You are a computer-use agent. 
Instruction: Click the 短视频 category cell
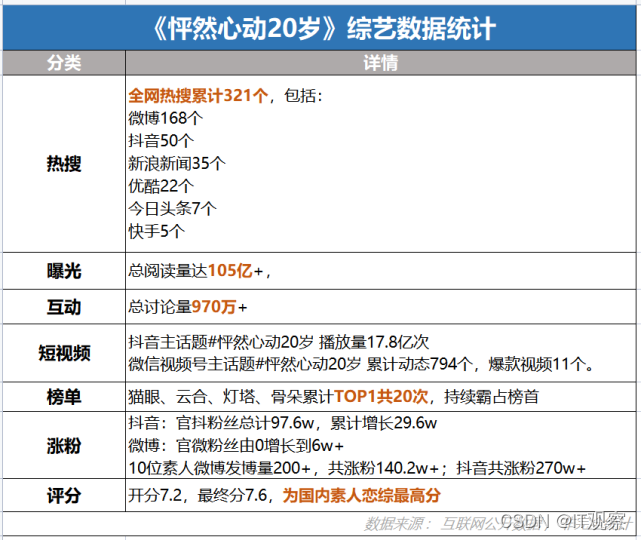pos(64,353)
